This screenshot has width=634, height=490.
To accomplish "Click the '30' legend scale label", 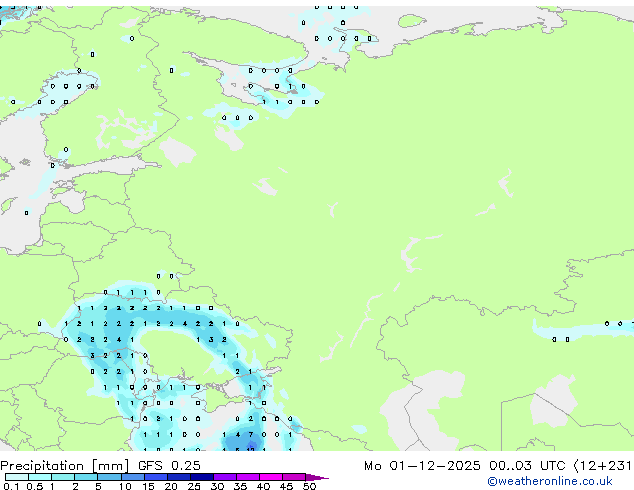I will click(x=218, y=486).
